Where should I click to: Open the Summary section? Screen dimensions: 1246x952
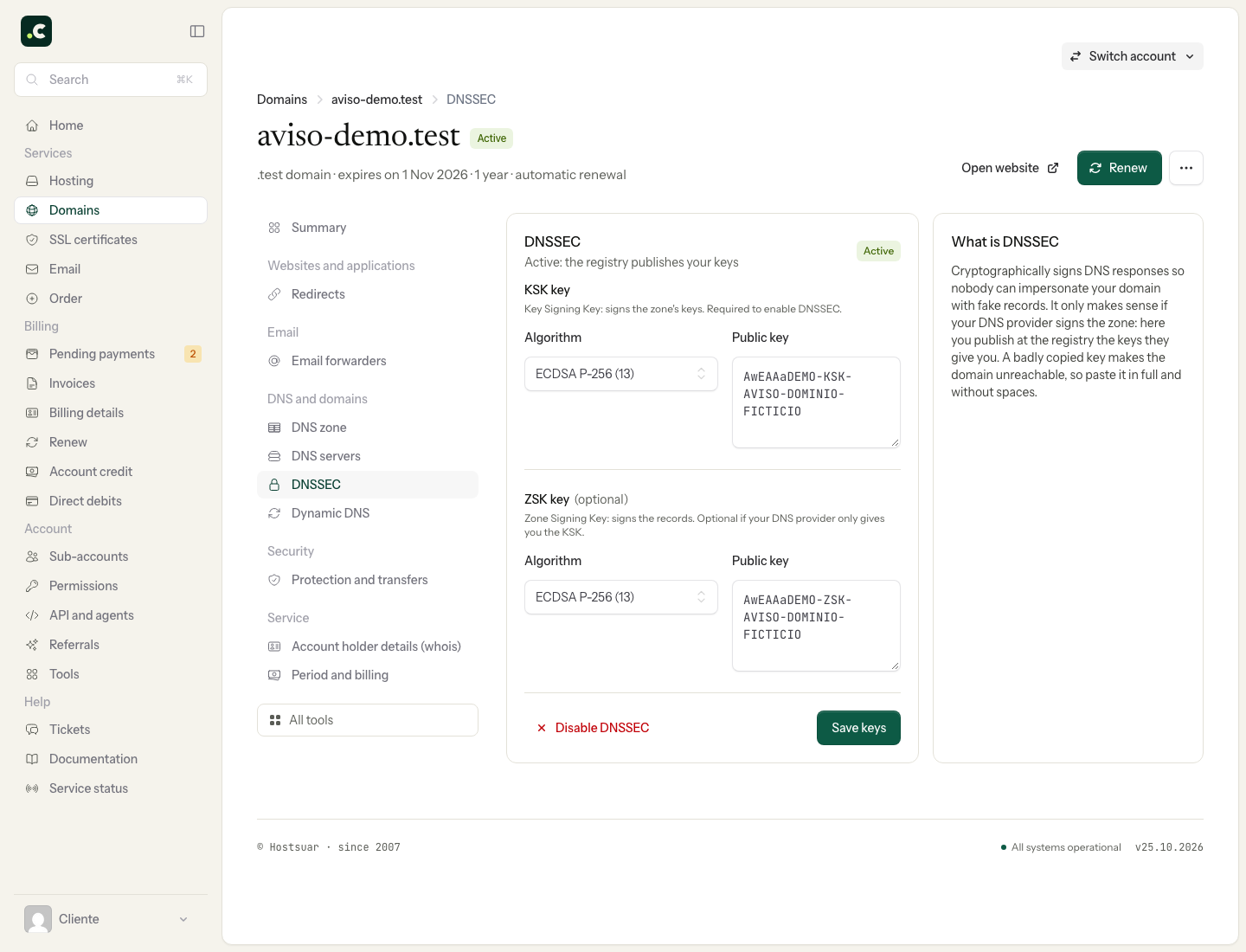click(x=368, y=228)
